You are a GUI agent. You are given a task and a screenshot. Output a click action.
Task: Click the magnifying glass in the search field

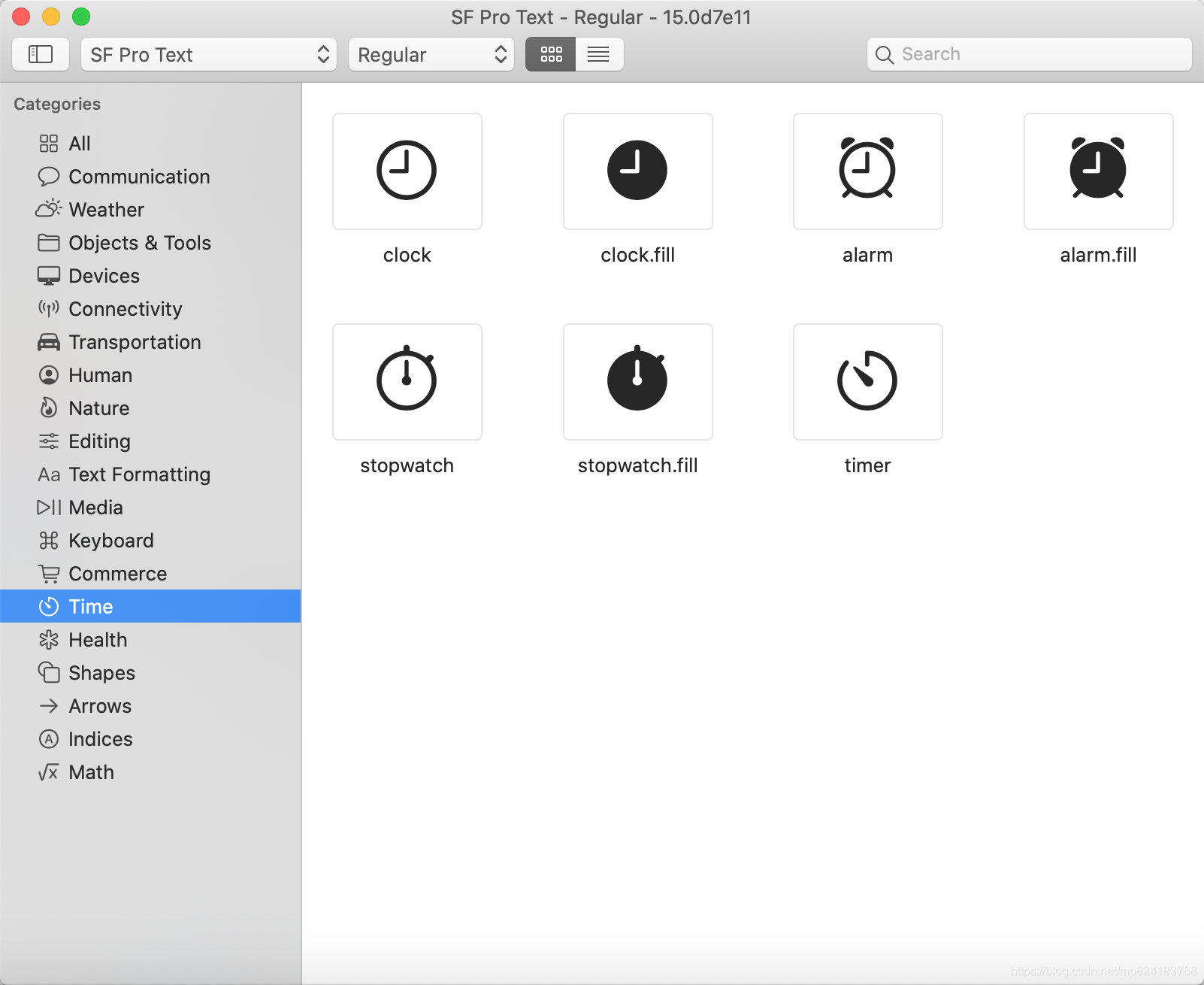(885, 54)
